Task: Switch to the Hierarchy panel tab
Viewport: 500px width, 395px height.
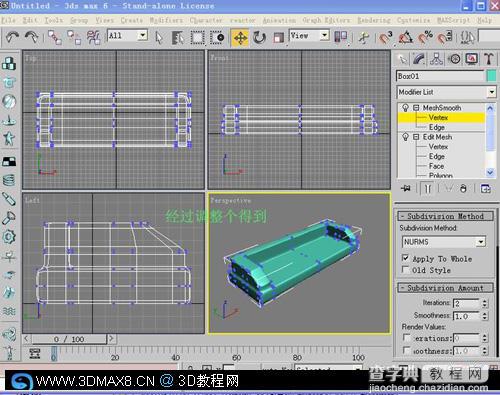Action: click(x=436, y=59)
